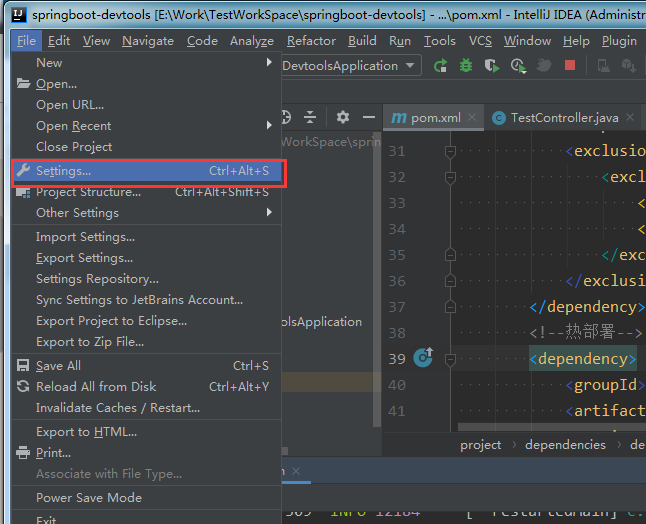Click the project panel vertical scrollbar

pyautogui.click(x=377, y=280)
